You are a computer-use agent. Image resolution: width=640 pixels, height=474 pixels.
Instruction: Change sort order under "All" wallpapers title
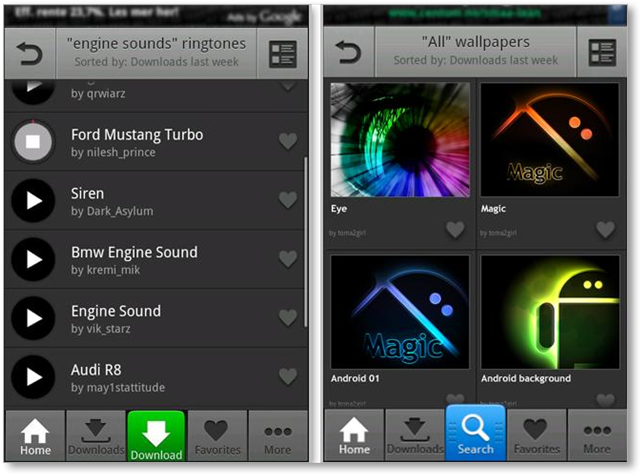point(476,60)
